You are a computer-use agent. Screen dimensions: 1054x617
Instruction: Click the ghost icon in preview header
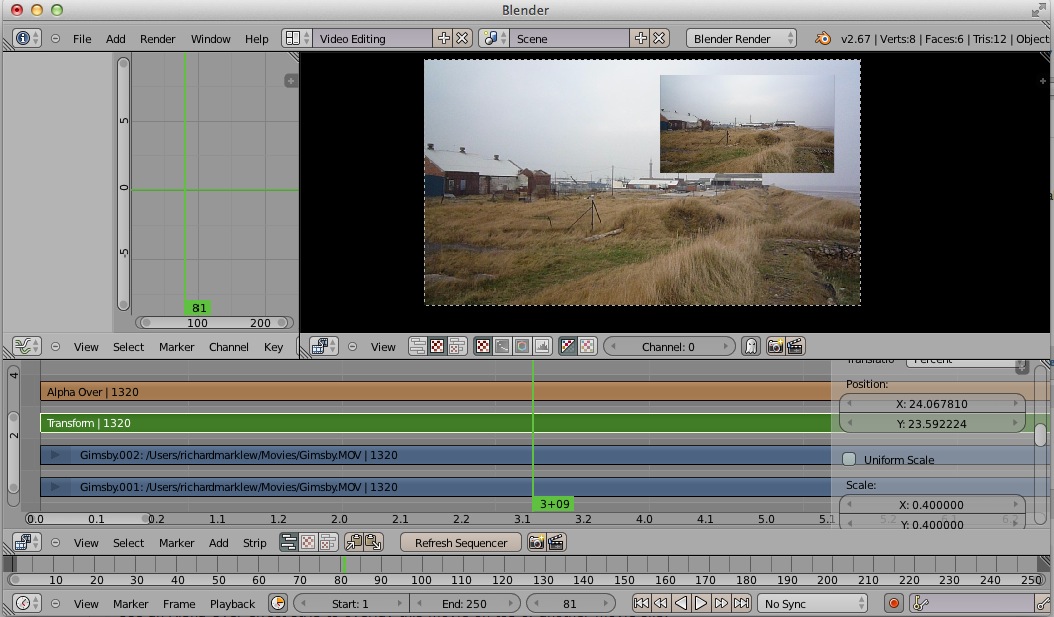click(751, 347)
